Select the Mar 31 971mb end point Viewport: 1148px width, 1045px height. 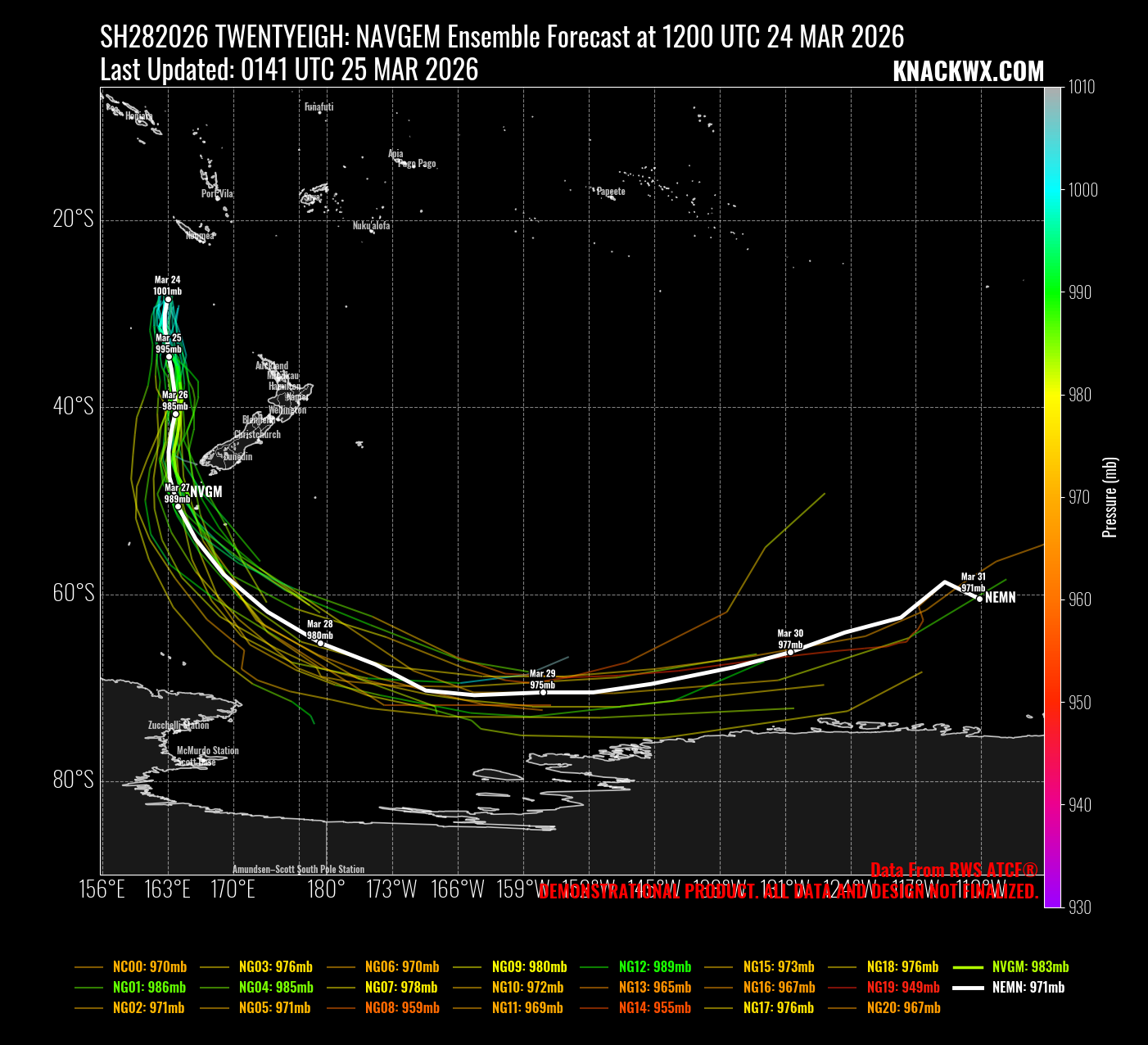click(979, 599)
